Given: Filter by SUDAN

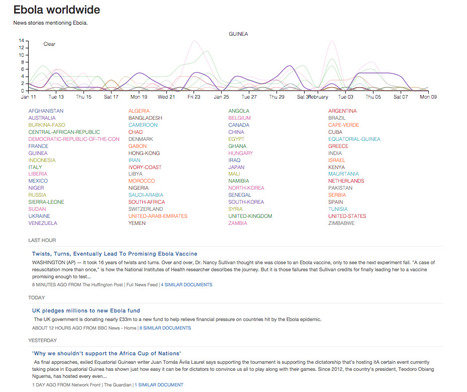Looking at the screenshot, I should point(37,209).
